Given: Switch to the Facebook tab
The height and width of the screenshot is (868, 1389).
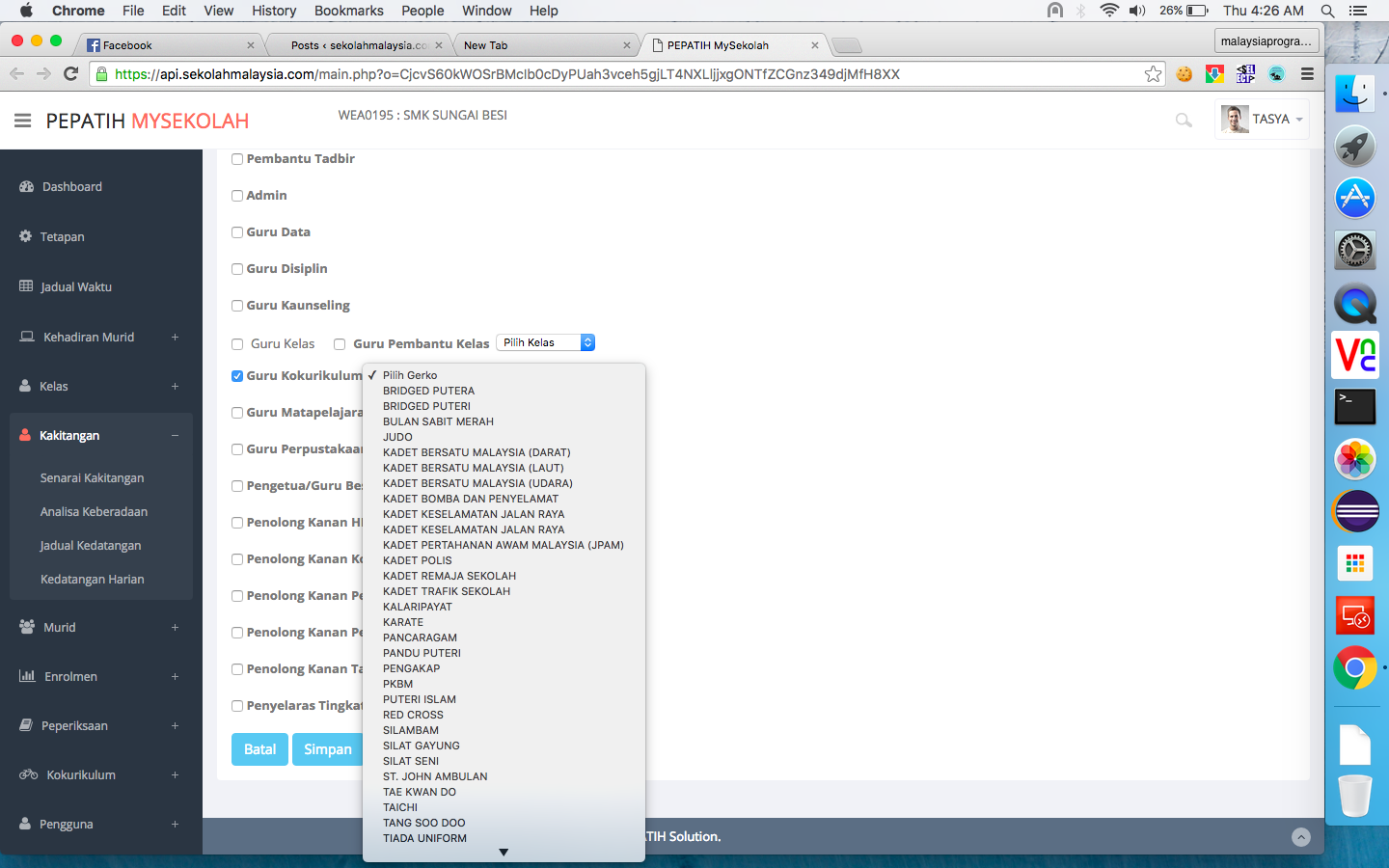Looking at the screenshot, I should pos(171,45).
